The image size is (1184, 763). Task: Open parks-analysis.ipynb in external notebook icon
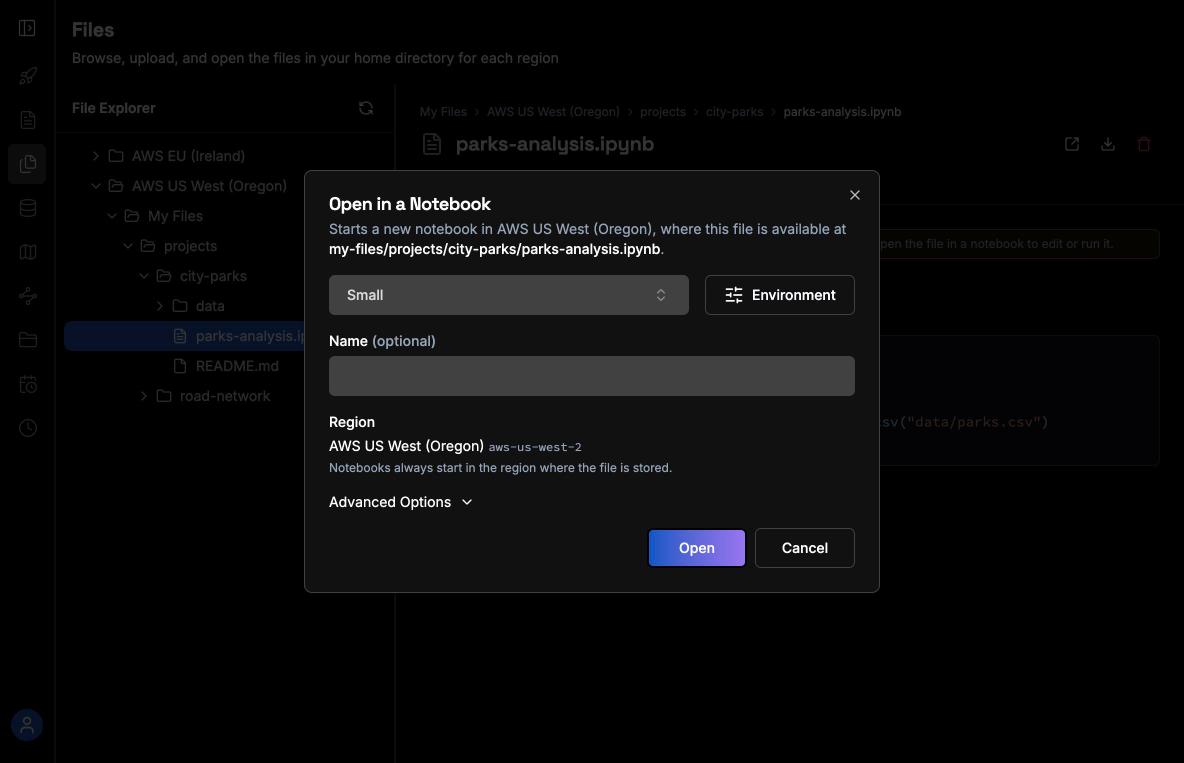pos(1071,144)
